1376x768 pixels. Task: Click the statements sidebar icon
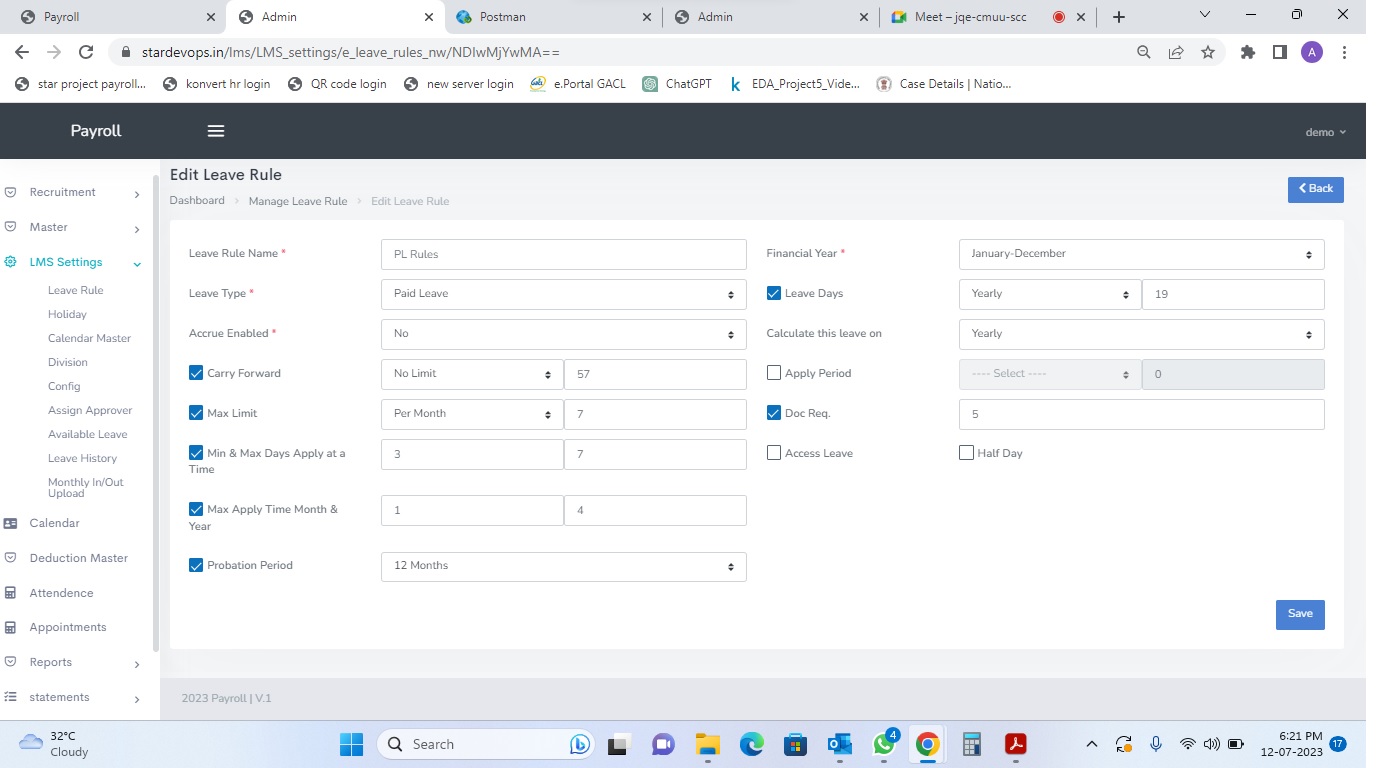click(11, 697)
